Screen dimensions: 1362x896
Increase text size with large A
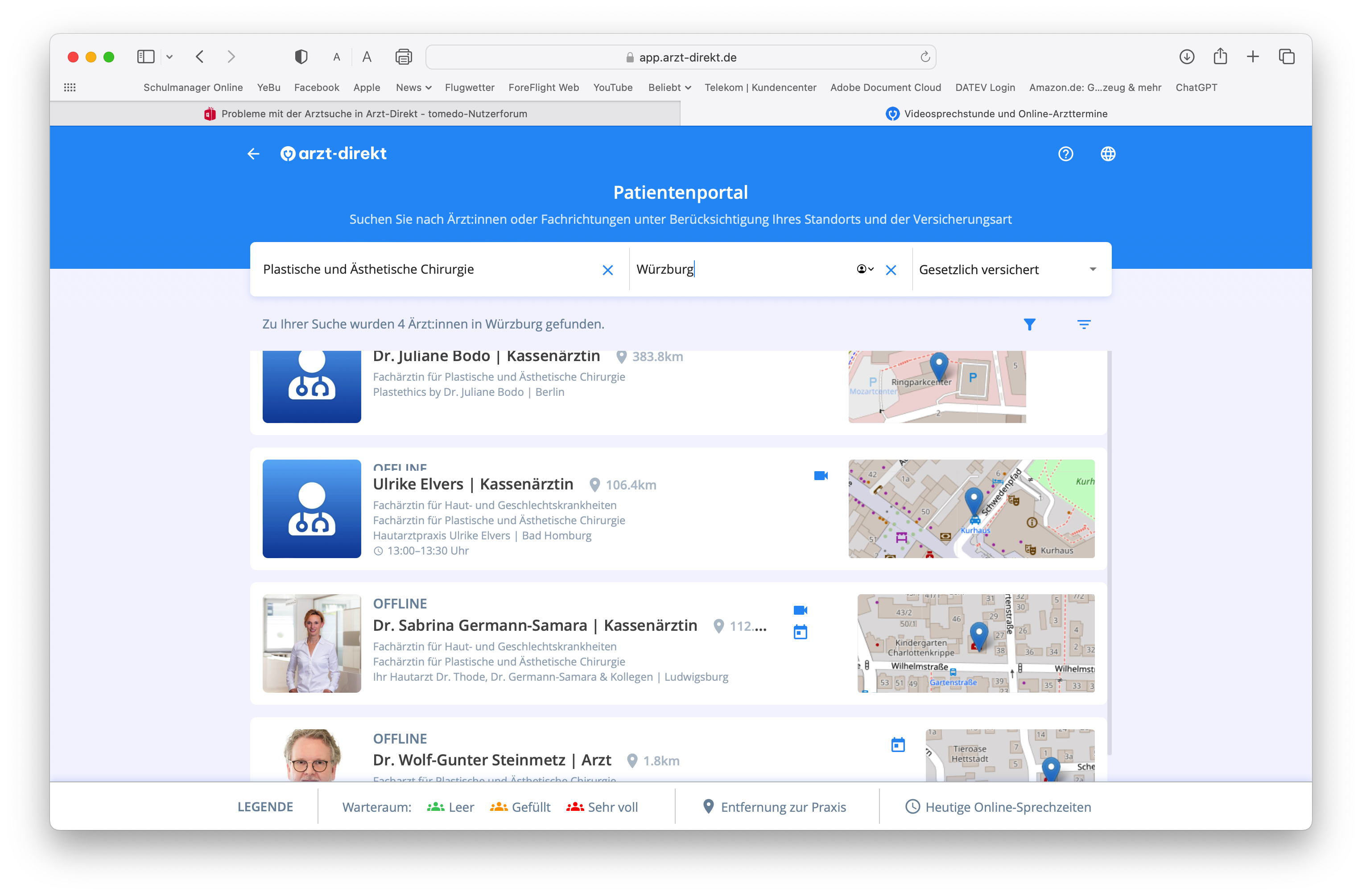367,57
